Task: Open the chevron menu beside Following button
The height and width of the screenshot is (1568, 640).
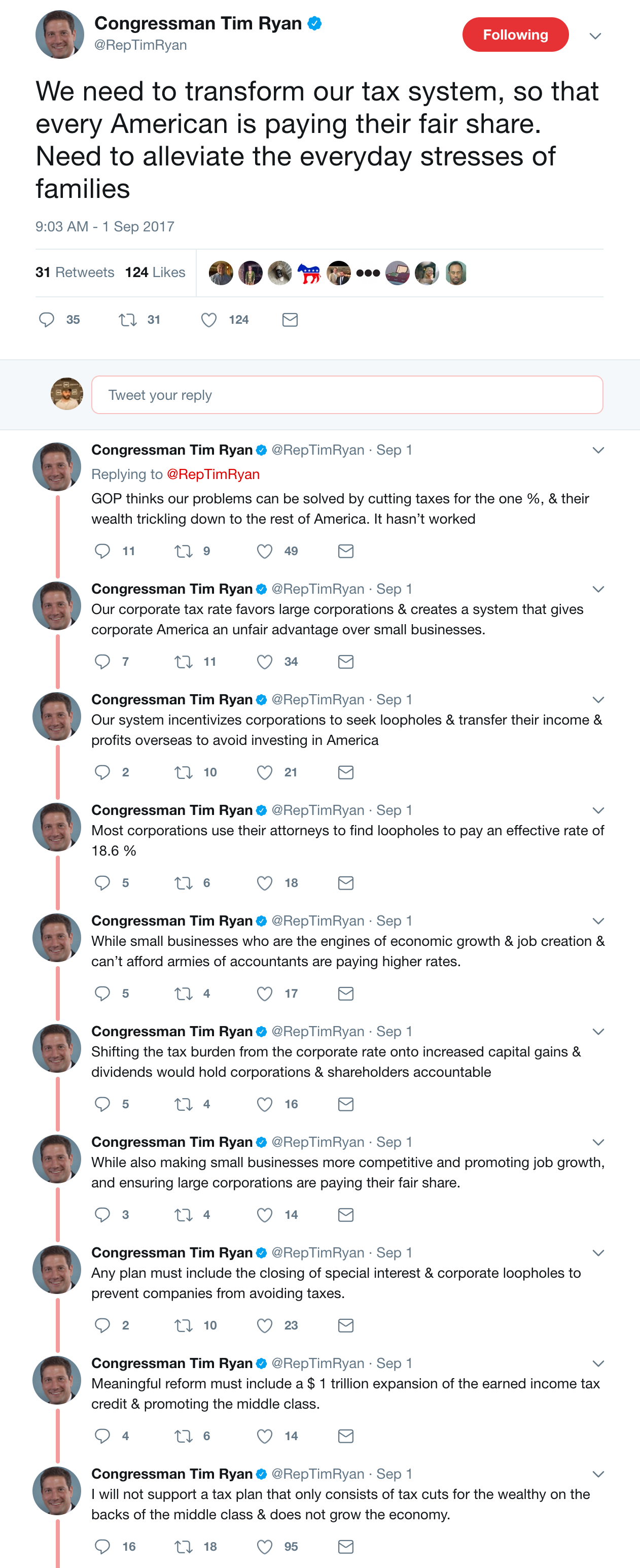Action: point(595,36)
